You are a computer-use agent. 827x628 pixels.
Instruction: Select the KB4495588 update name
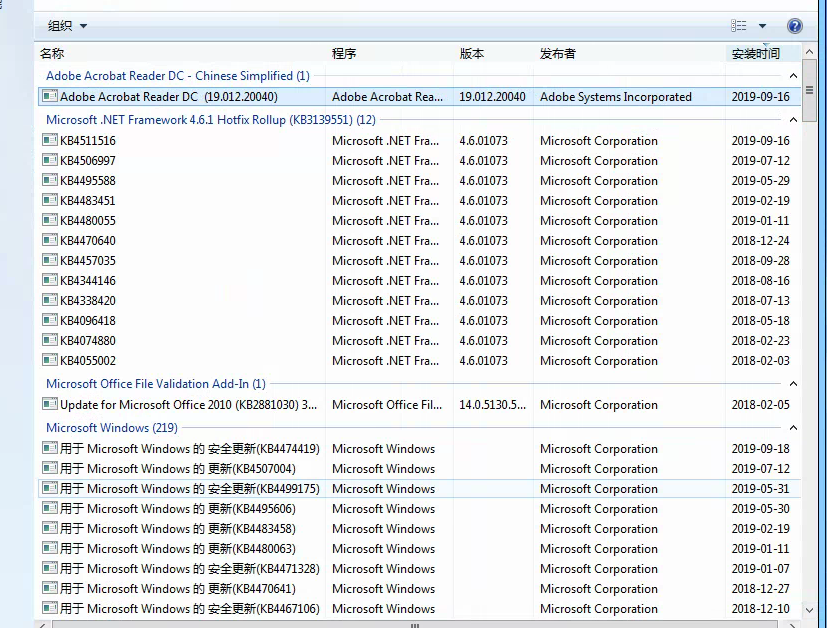pyautogui.click(x=88, y=181)
